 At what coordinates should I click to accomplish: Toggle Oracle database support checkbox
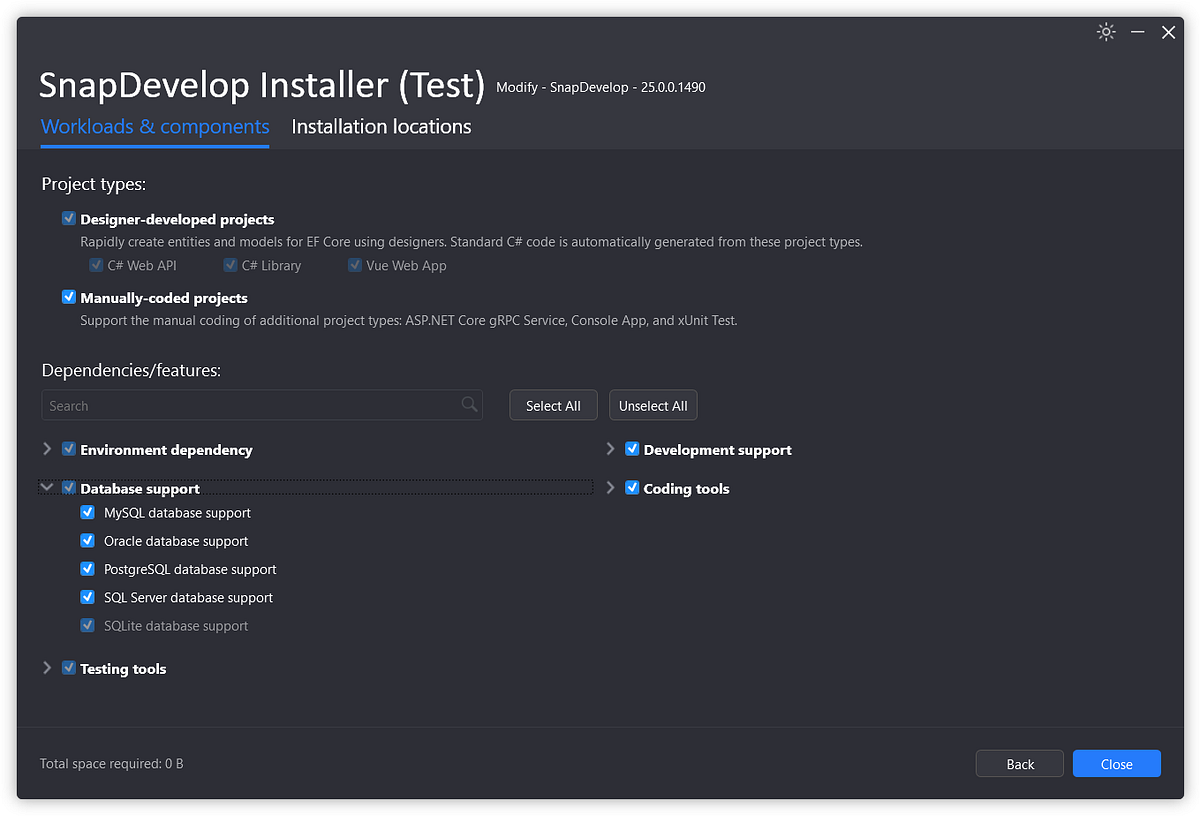click(88, 541)
